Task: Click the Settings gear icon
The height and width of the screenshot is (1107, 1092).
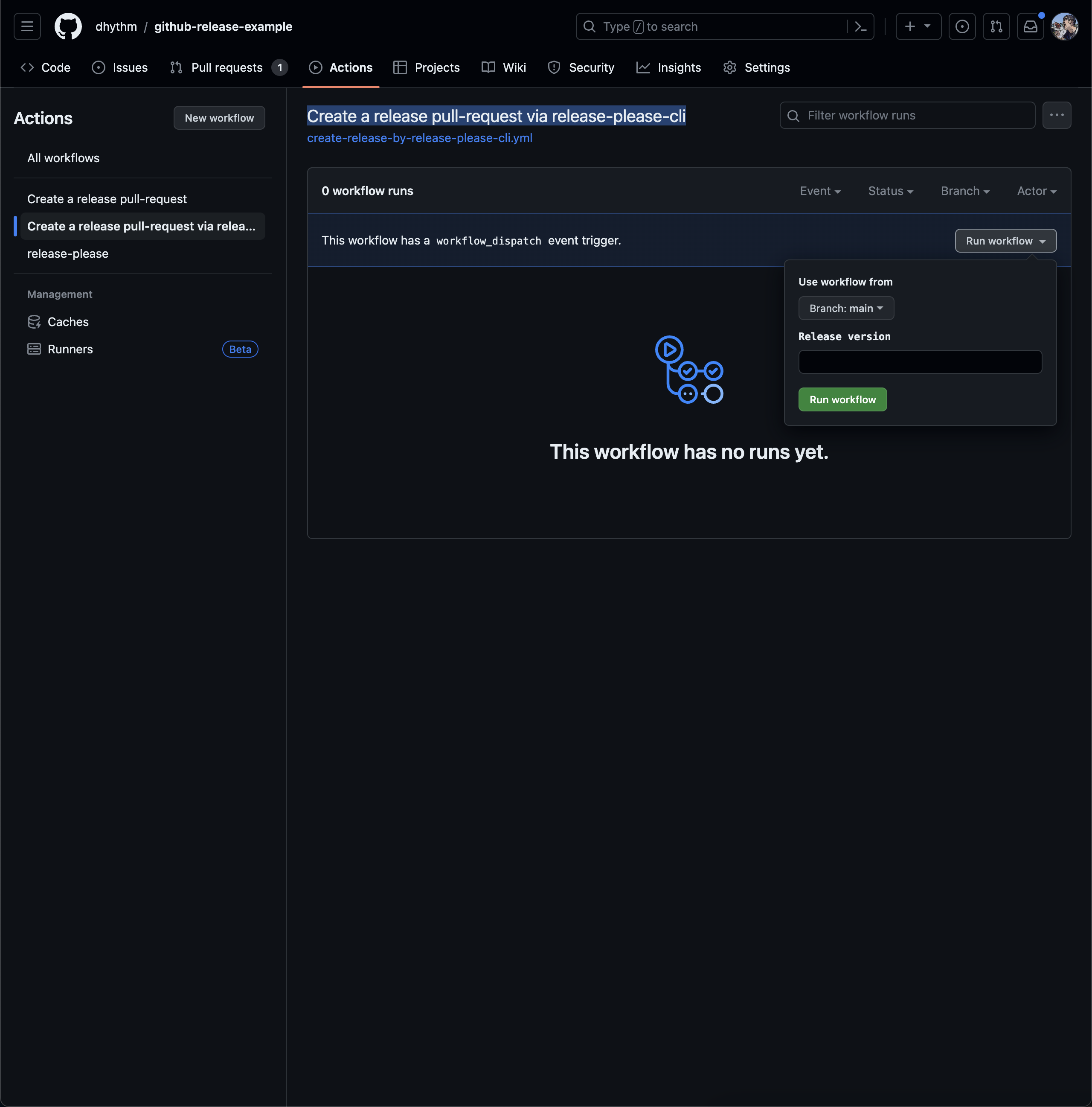Action: tap(730, 67)
